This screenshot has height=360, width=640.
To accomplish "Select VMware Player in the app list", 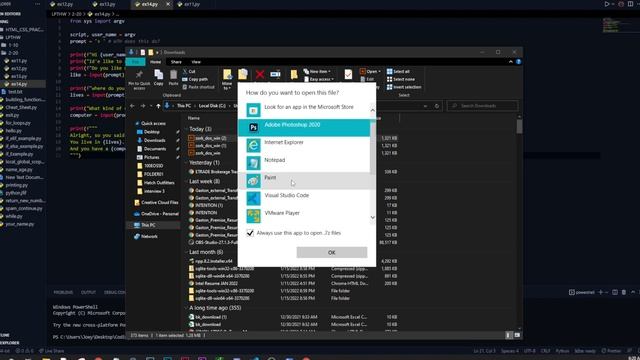I will pos(304,216).
